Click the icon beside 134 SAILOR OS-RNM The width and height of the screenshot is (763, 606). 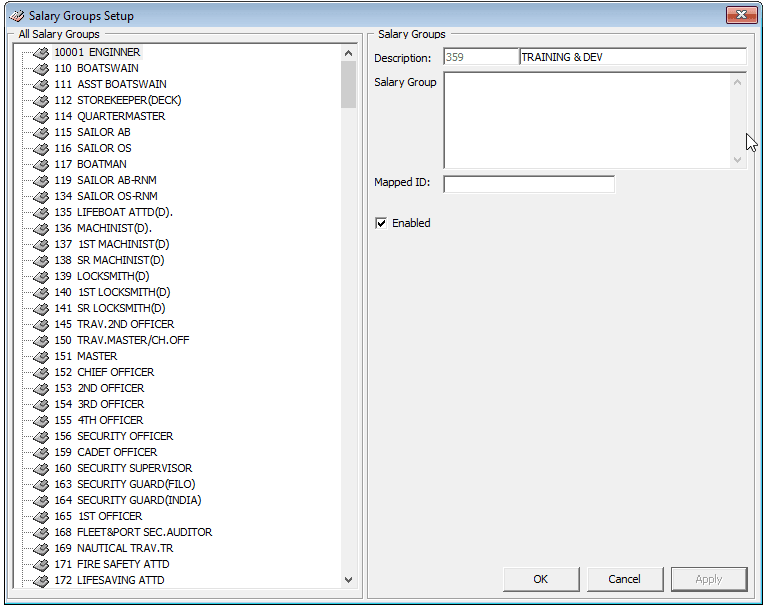tap(41, 197)
